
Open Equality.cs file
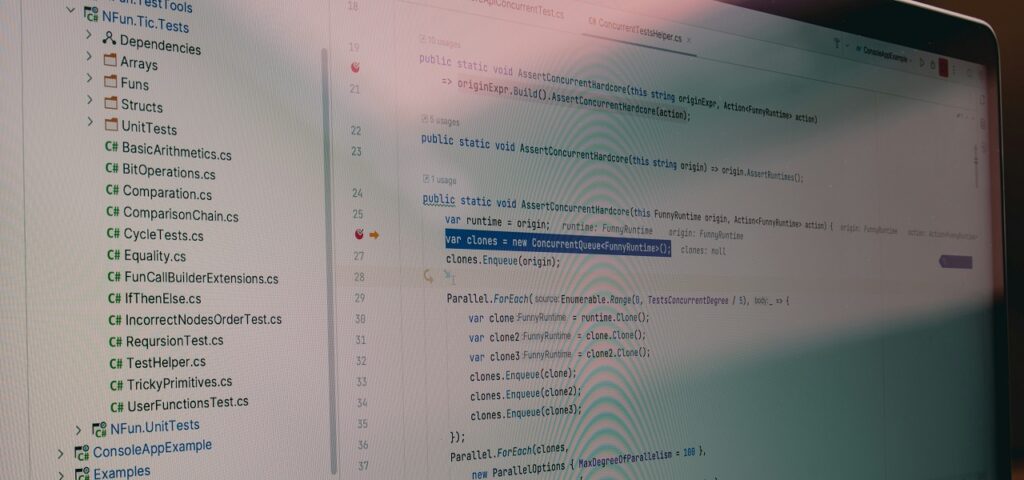point(155,256)
